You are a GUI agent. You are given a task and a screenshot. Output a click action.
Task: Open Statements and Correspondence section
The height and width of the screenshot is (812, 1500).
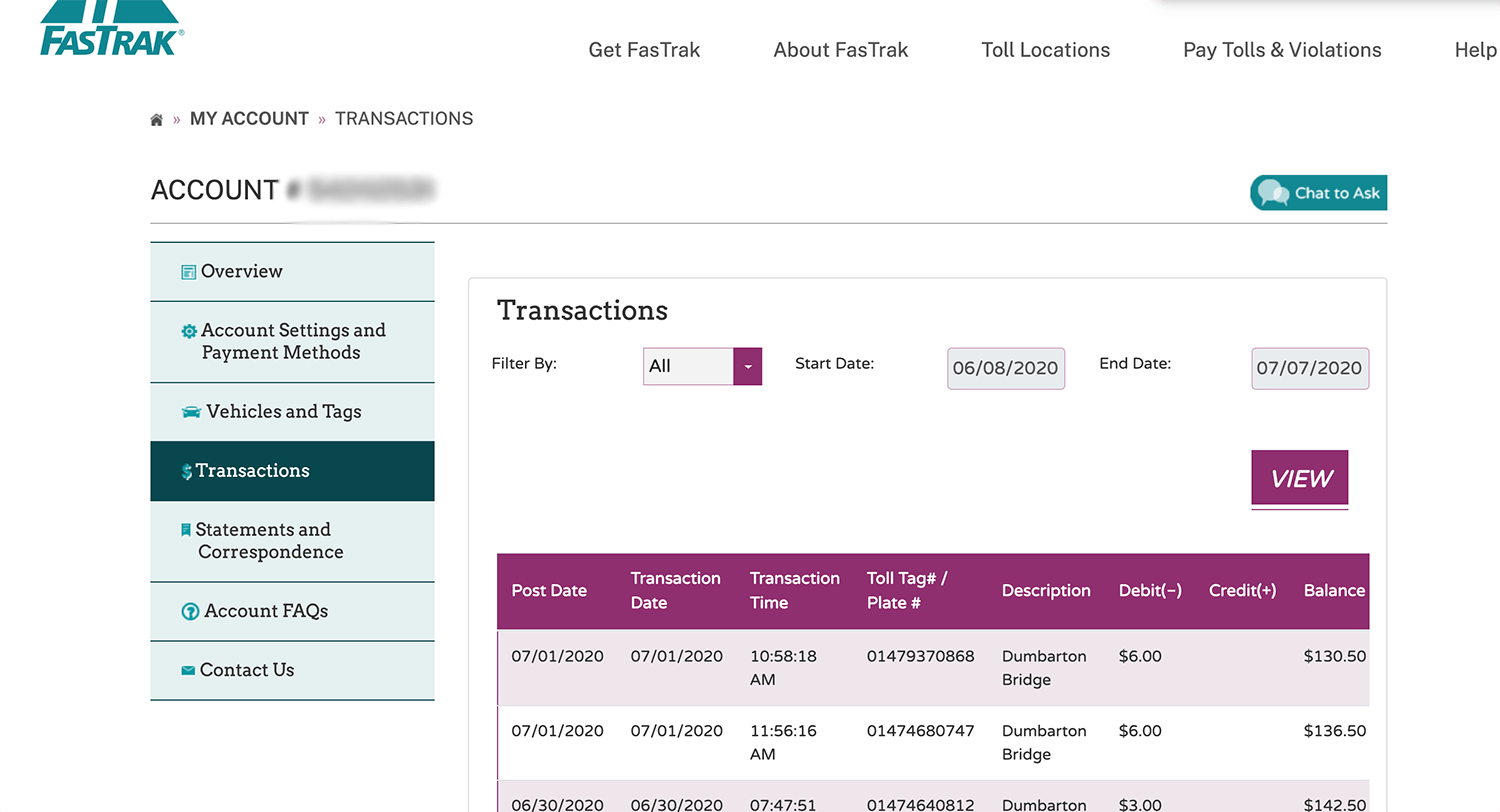292,541
